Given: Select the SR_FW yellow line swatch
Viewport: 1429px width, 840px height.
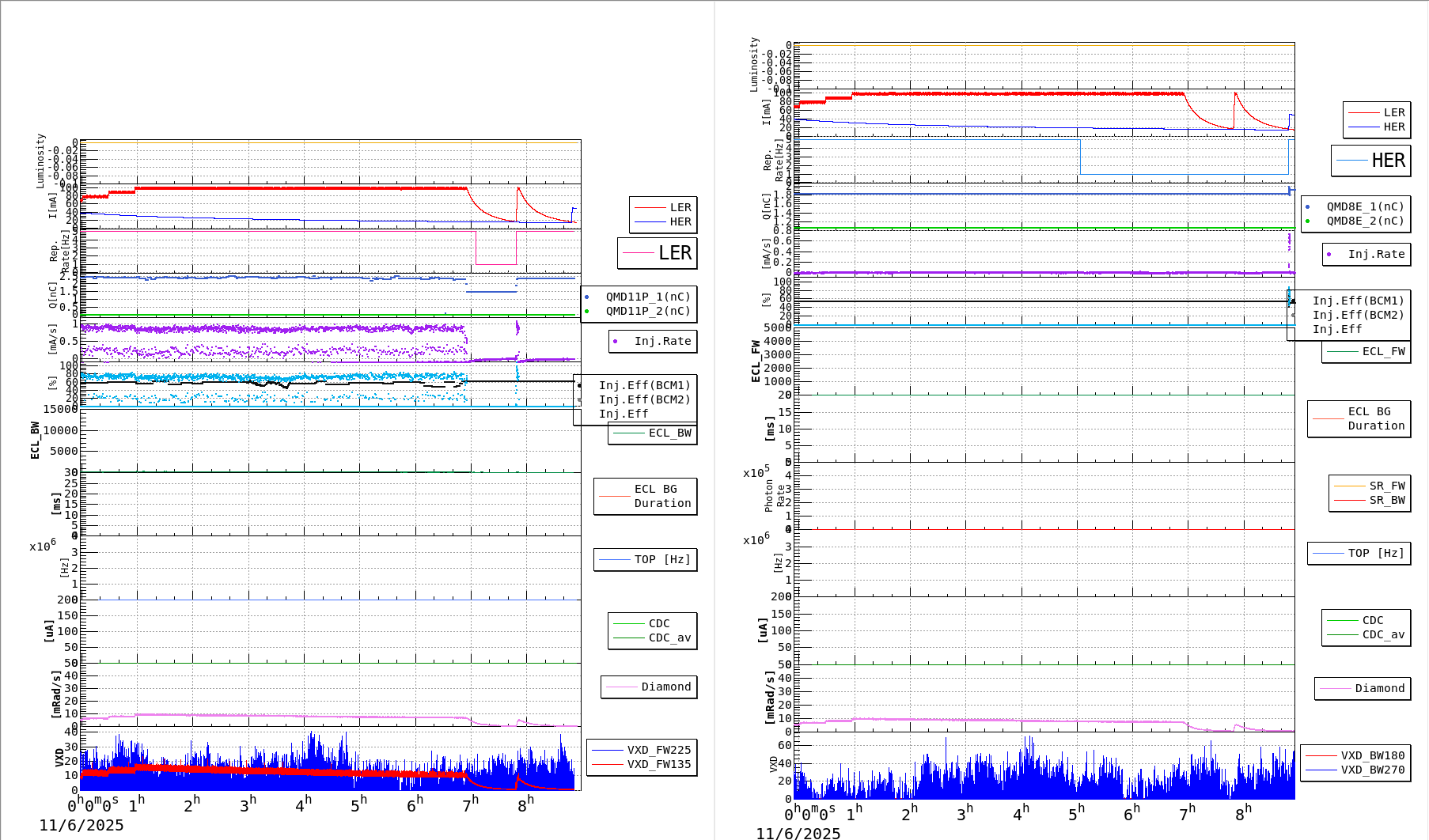Looking at the screenshot, I should click(1349, 486).
